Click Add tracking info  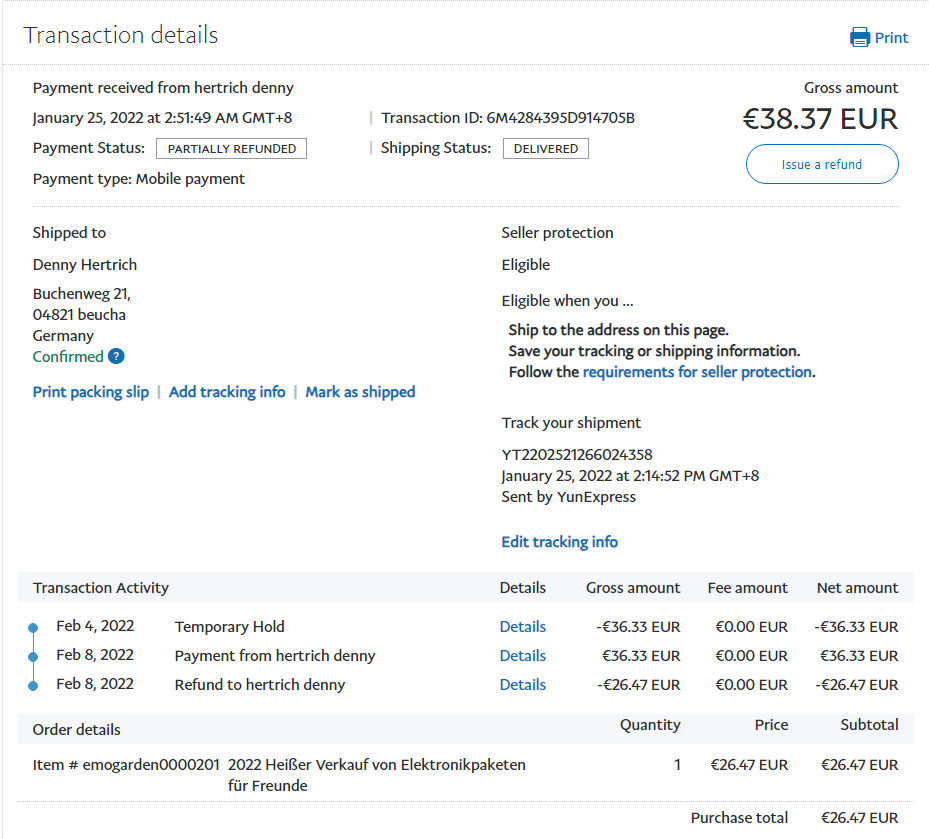click(x=227, y=392)
